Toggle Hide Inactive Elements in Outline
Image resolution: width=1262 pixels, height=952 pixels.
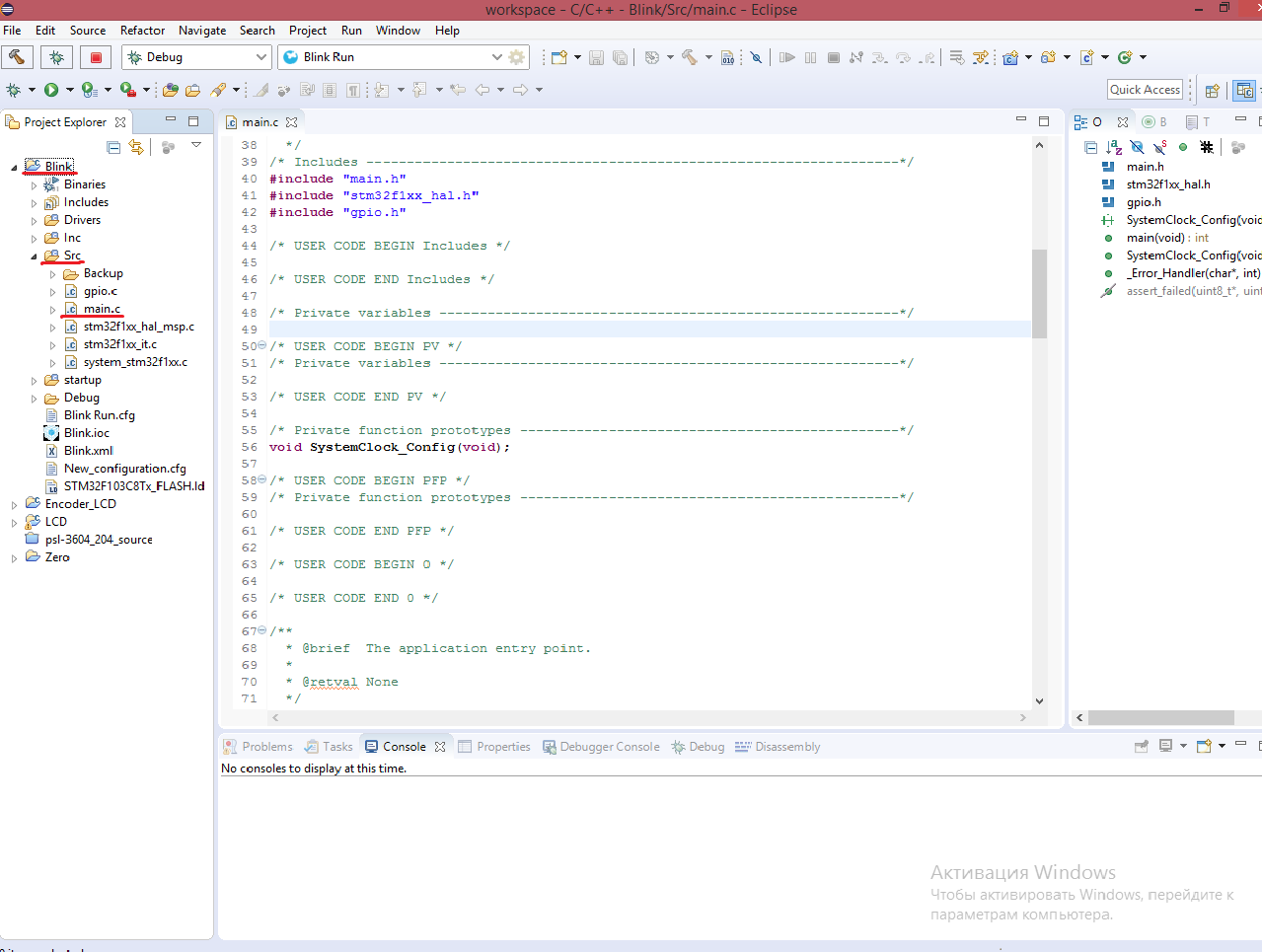tap(1206, 147)
